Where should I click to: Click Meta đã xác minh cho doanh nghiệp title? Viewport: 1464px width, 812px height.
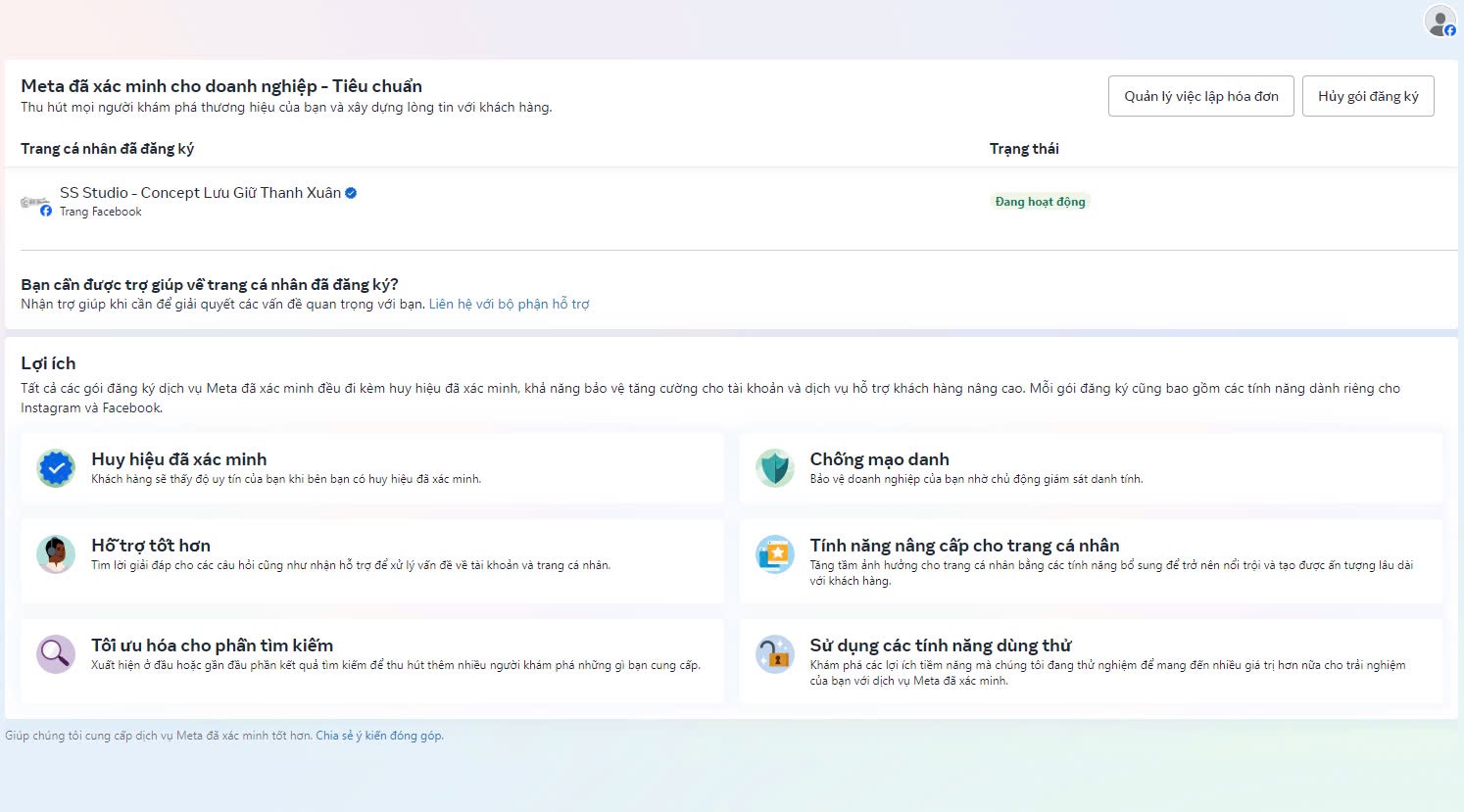pyautogui.click(x=221, y=86)
